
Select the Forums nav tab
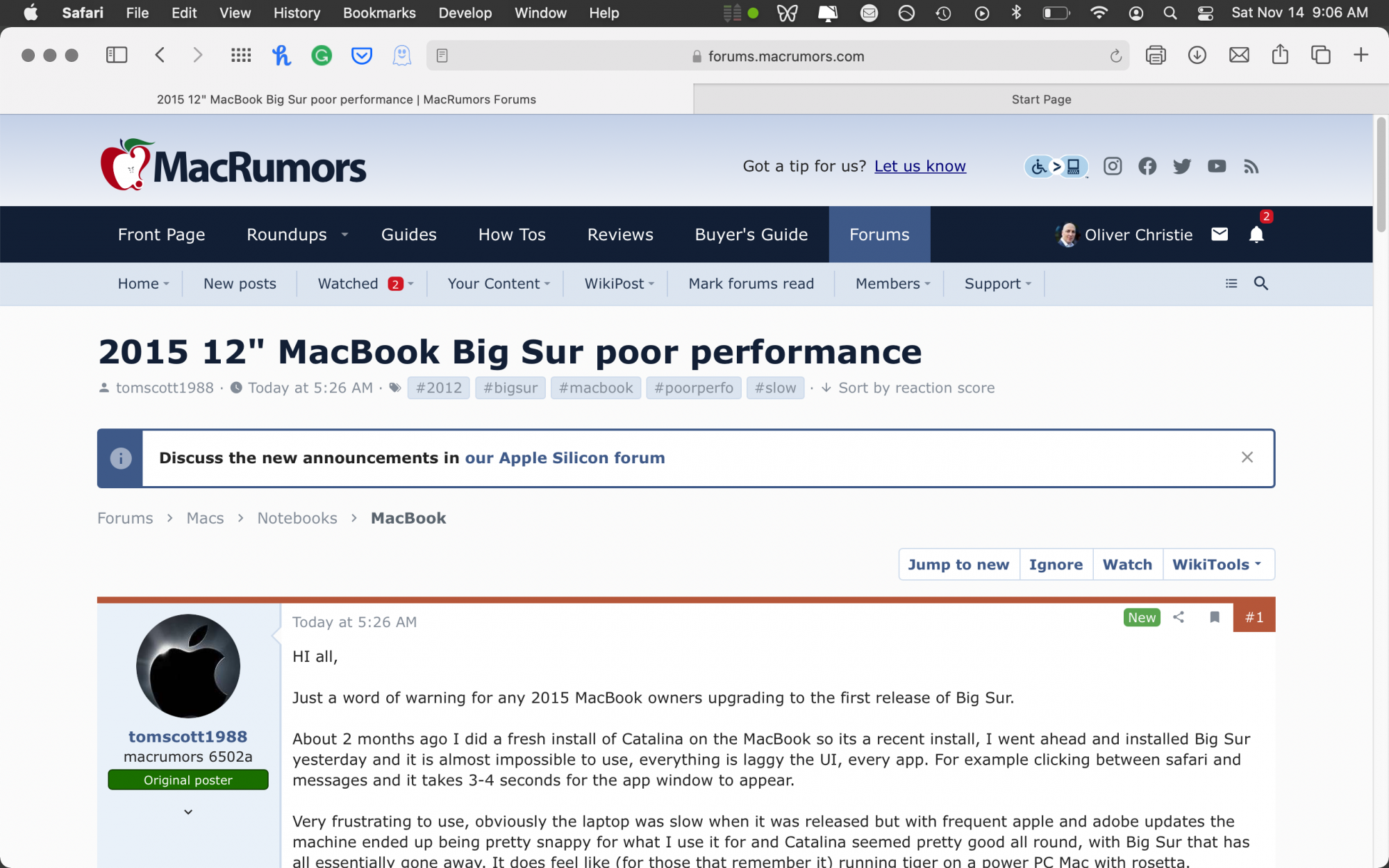pyautogui.click(x=879, y=235)
